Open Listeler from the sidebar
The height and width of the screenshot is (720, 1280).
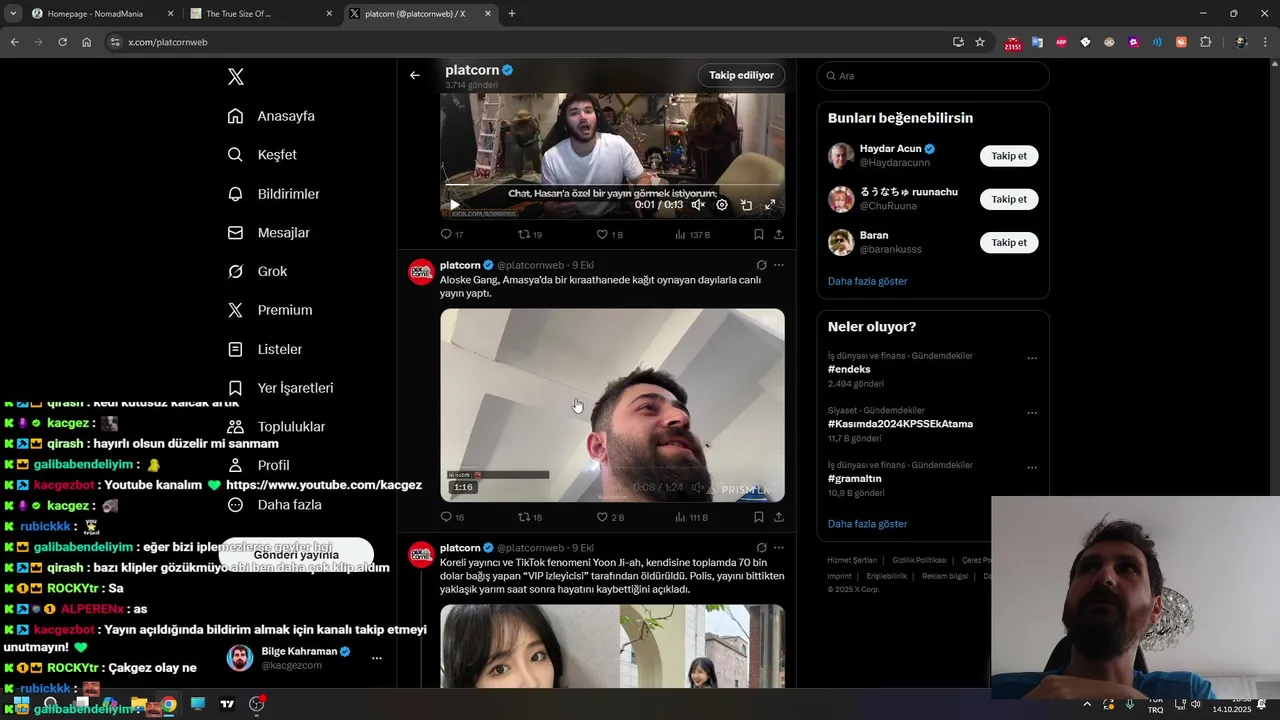pyautogui.click(x=265, y=349)
